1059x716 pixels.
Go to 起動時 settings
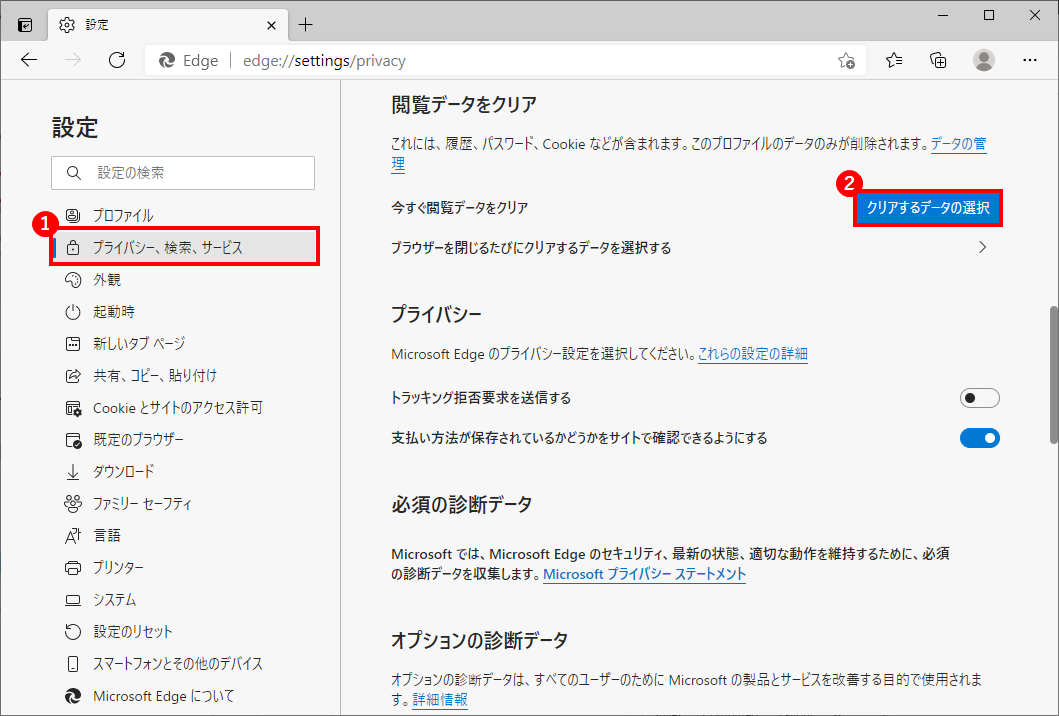pyautogui.click(x=183, y=311)
